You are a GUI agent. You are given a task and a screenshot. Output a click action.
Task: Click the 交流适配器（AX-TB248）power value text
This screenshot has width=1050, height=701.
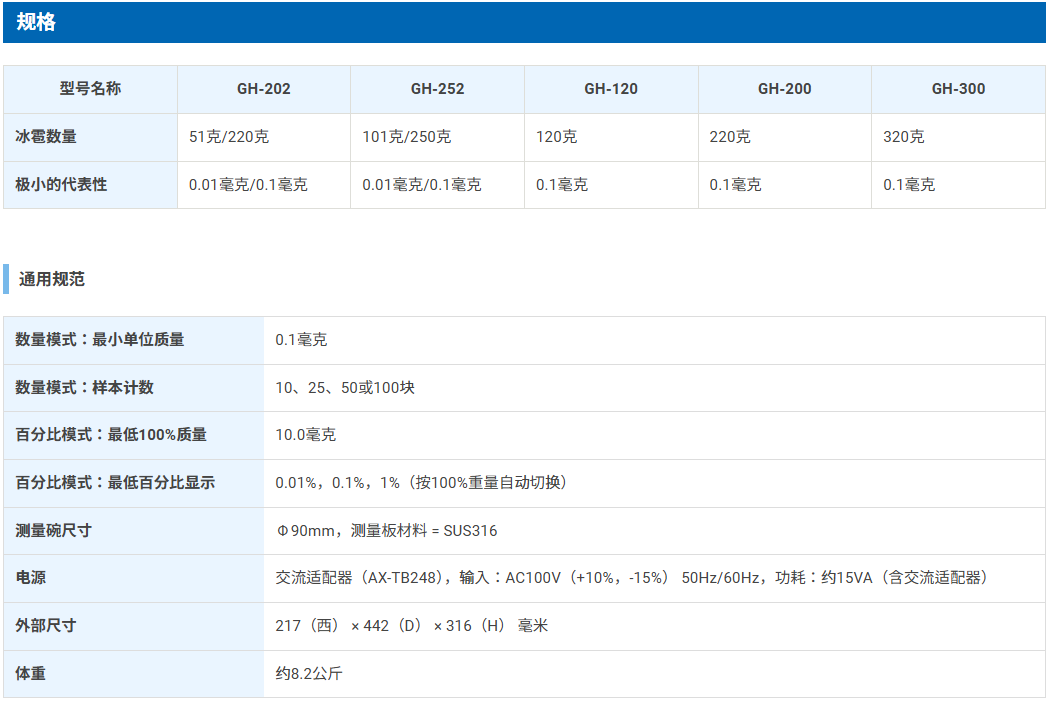pos(631,578)
